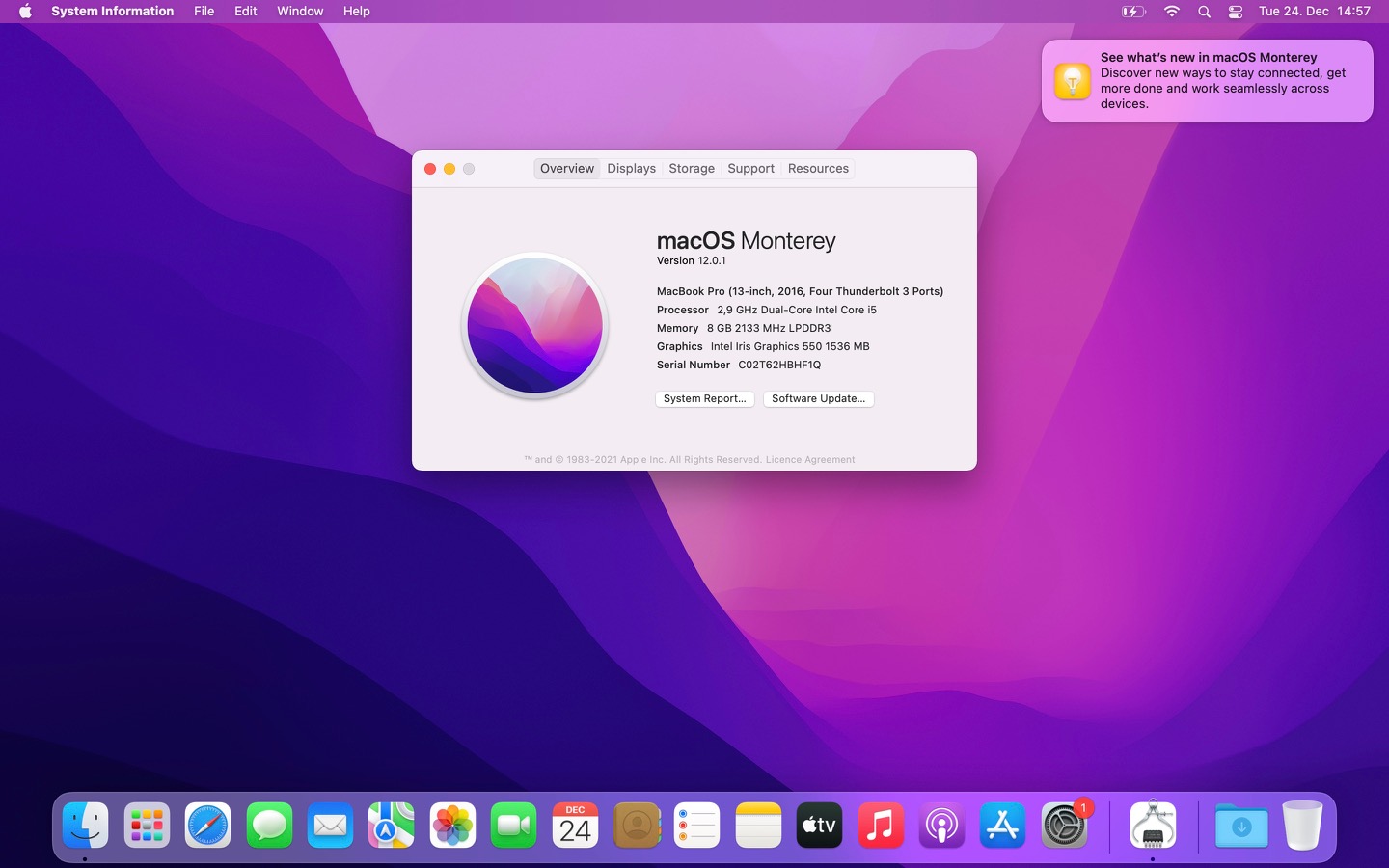This screenshot has height=868, width=1389.
Task: Switch to the Support tab
Action: [x=751, y=168]
